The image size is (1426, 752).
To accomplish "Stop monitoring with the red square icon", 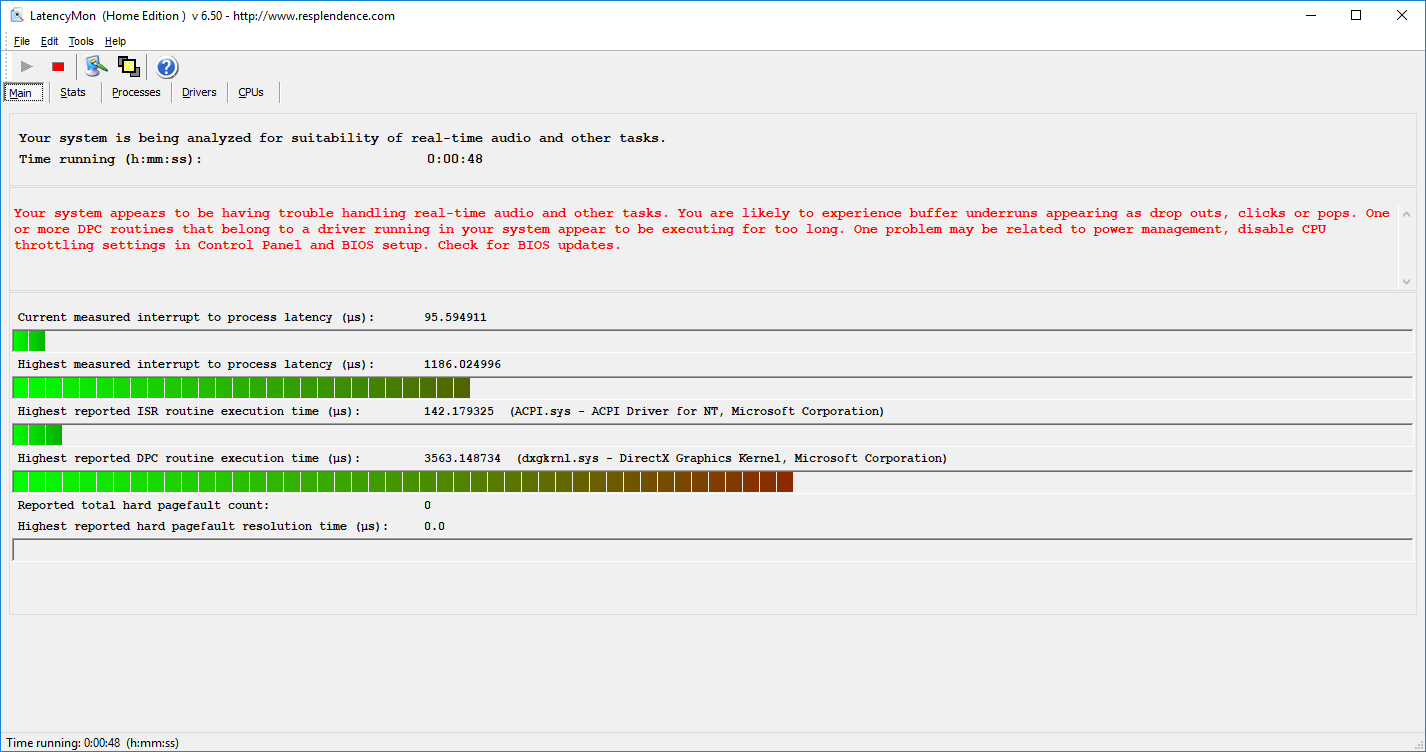I will coord(58,67).
